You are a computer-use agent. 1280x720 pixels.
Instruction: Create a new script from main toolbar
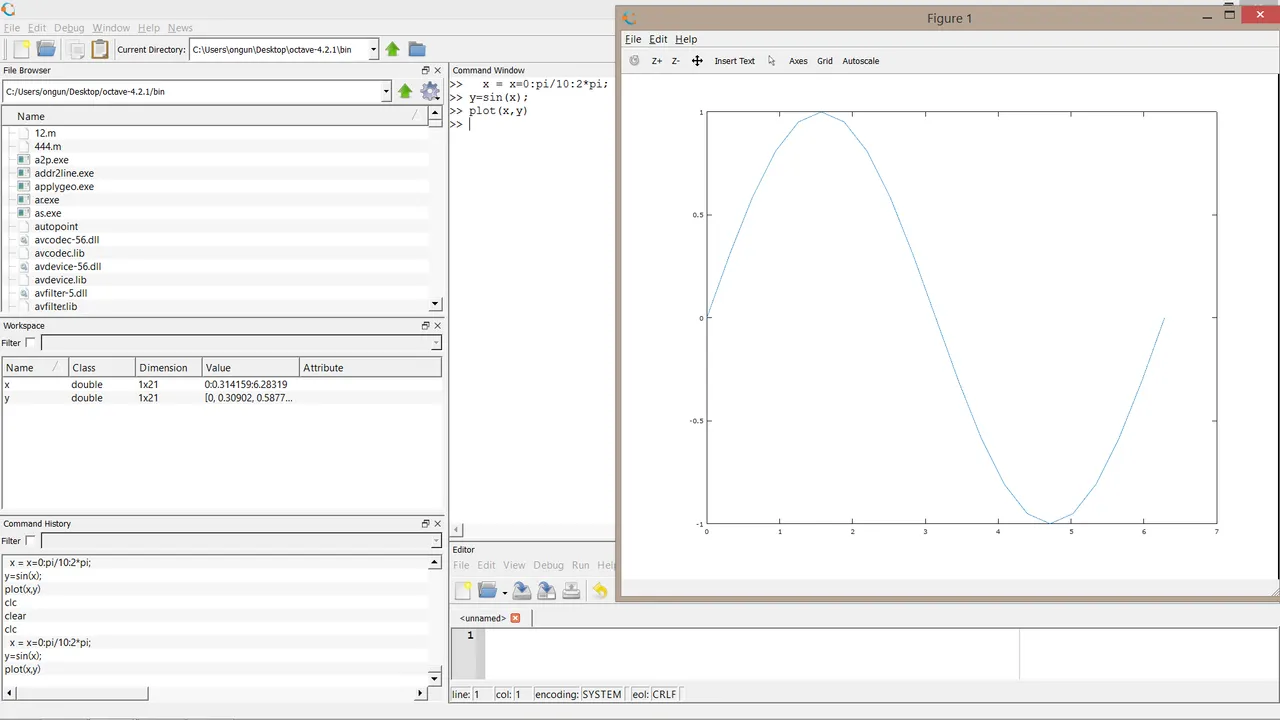click(x=21, y=49)
